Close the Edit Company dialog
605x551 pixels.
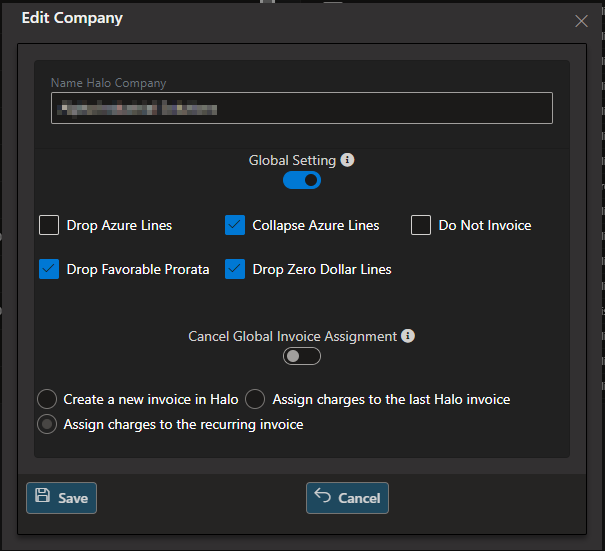(581, 21)
